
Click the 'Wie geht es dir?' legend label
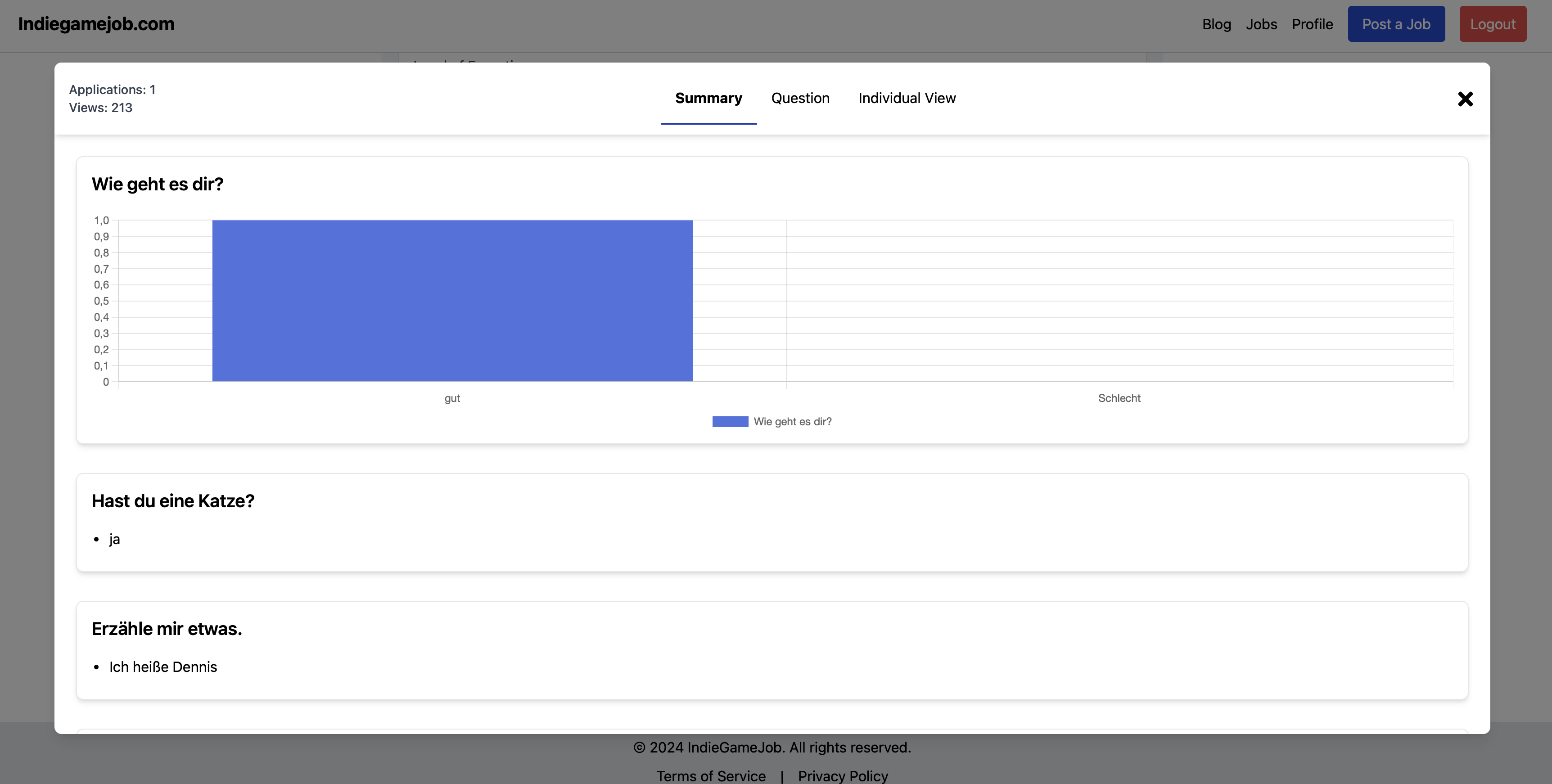pos(792,422)
